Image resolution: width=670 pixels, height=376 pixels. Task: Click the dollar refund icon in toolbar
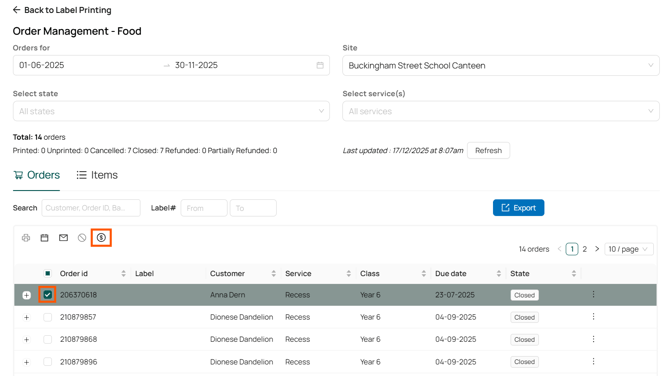(101, 238)
